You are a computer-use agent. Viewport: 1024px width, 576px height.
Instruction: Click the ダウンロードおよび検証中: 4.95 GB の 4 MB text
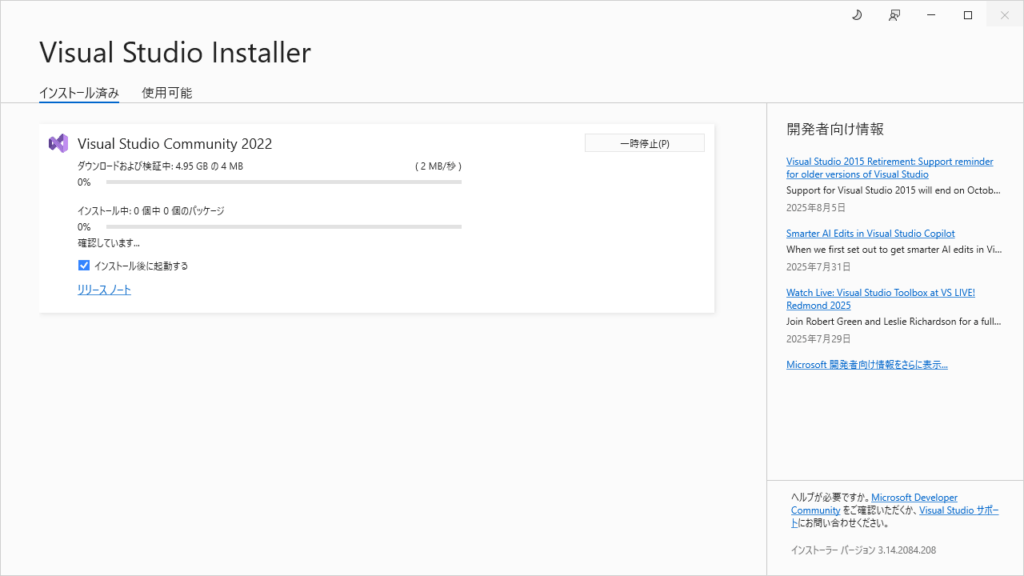(x=160, y=167)
